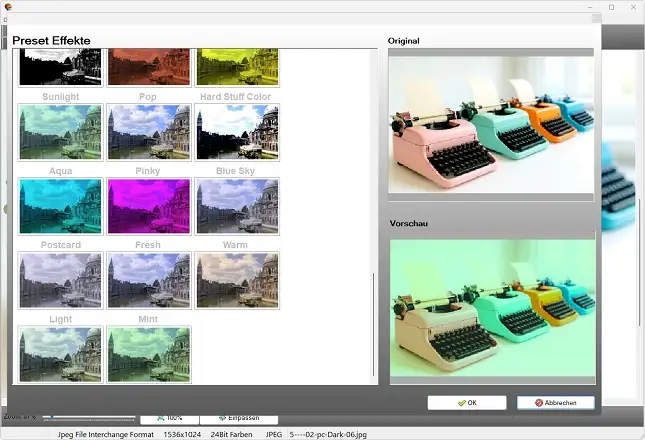Click the preset list vertical scrollbar
The width and height of the screenshot is (645, 440).
pos(375,320)
